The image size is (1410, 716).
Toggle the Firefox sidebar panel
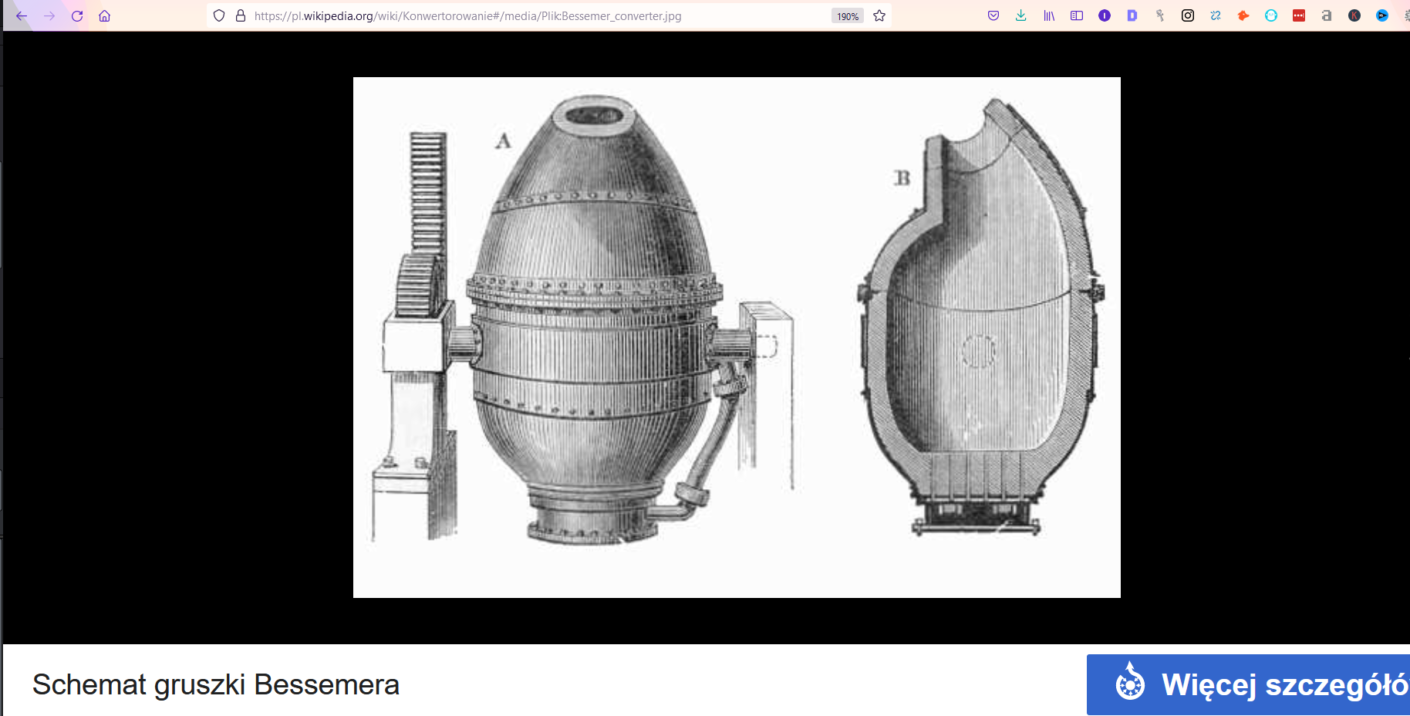[1076, 16]
